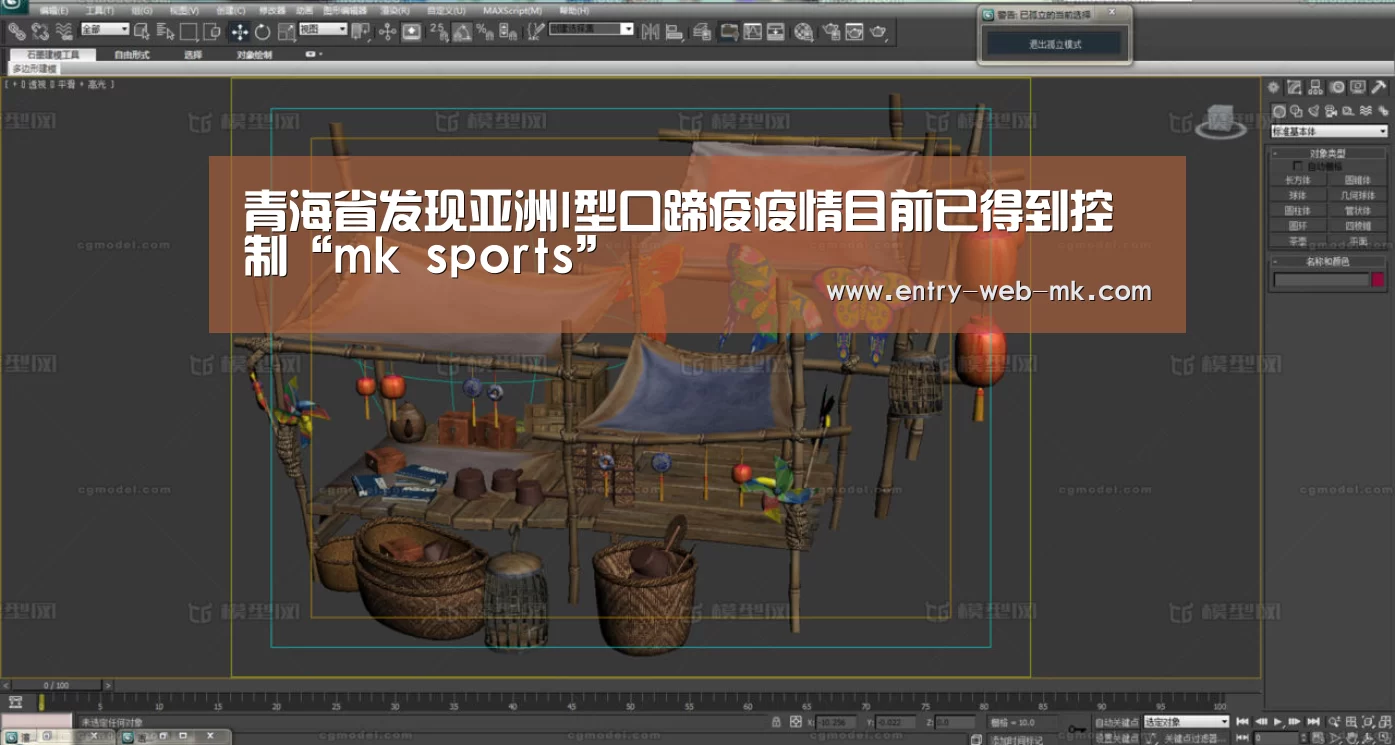Viewport: 1395px width, 745px height.
Task: Click the Go to Start playback button
Action: click(1243, 721)
